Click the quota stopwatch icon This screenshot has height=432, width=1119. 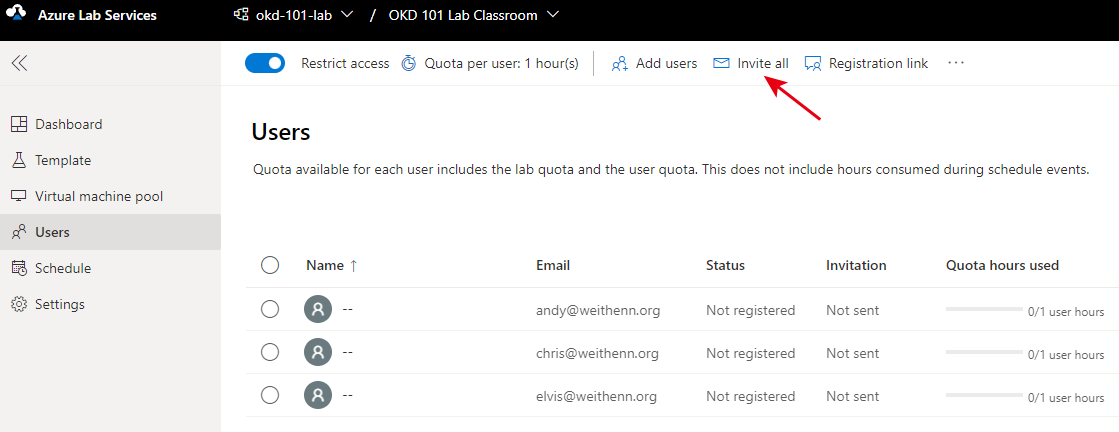click(x=408, y=64)
